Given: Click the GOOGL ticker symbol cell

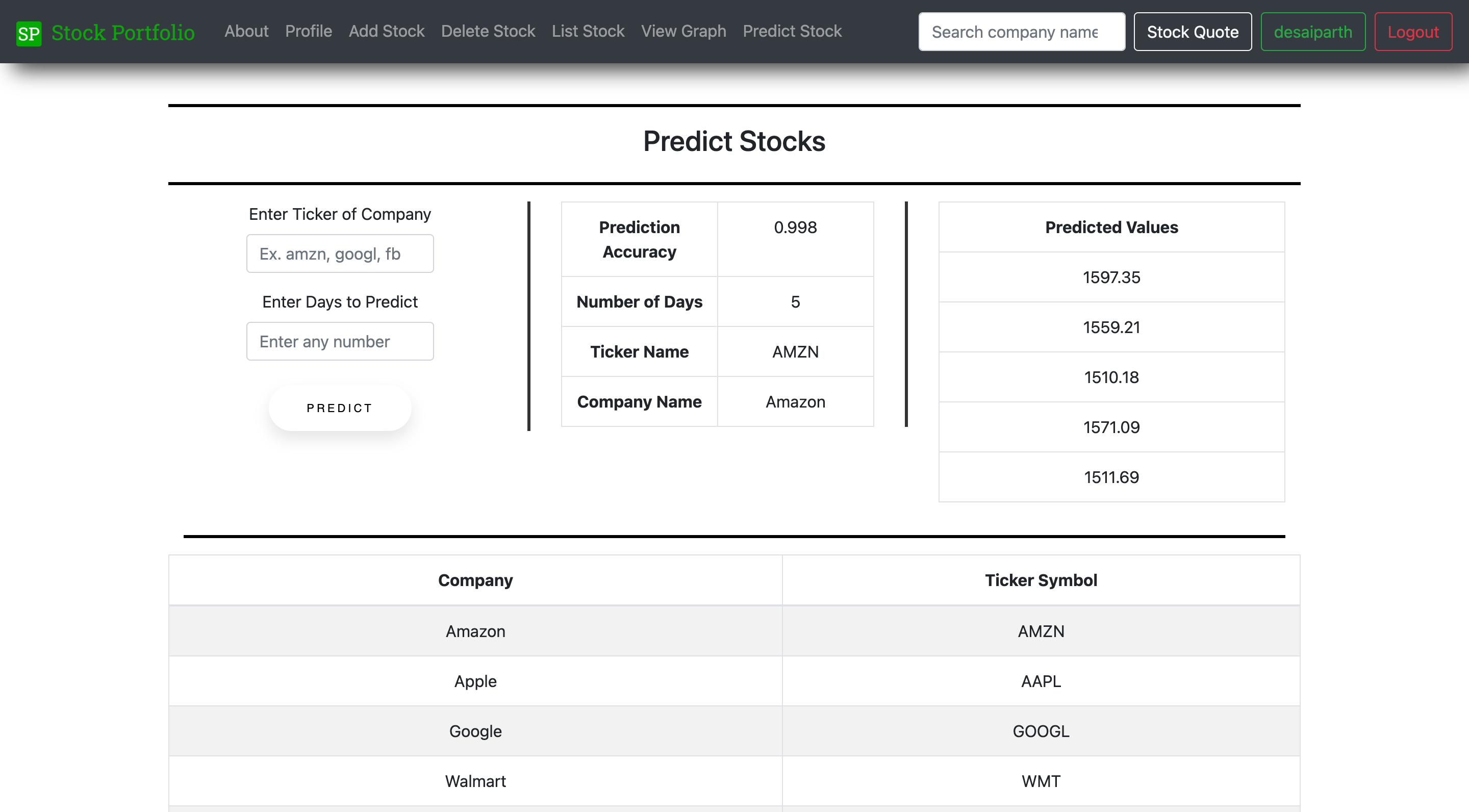Looking at the screenshot, I should (1040, 731).
